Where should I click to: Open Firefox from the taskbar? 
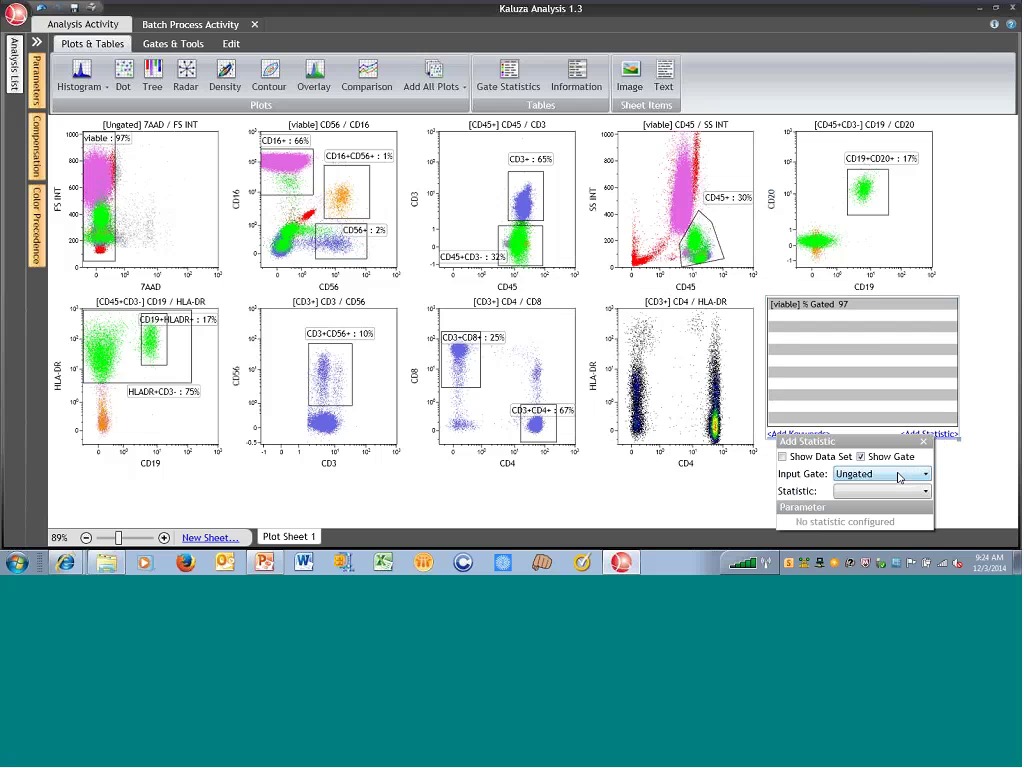pyautogui.click(x=185, y=562)
